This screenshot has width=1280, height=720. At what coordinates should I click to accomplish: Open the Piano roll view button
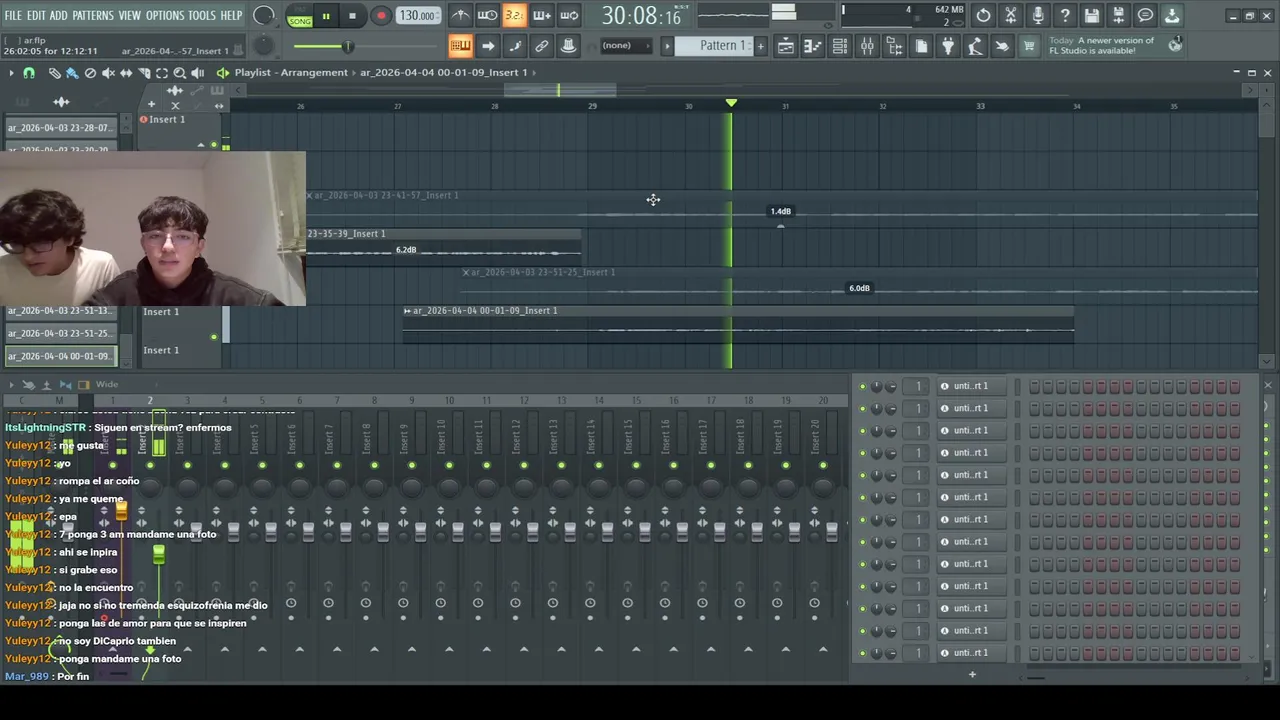[x=813, y=46]
